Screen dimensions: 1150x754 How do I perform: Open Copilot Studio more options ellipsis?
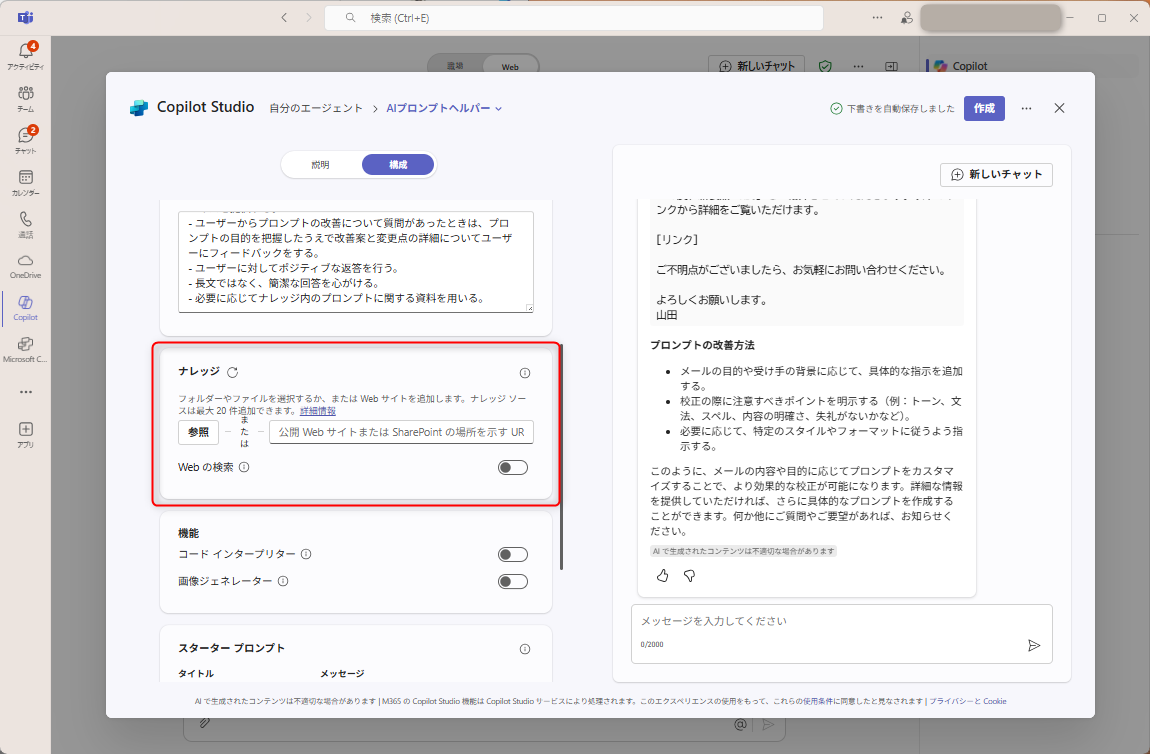pos(1026,109)
